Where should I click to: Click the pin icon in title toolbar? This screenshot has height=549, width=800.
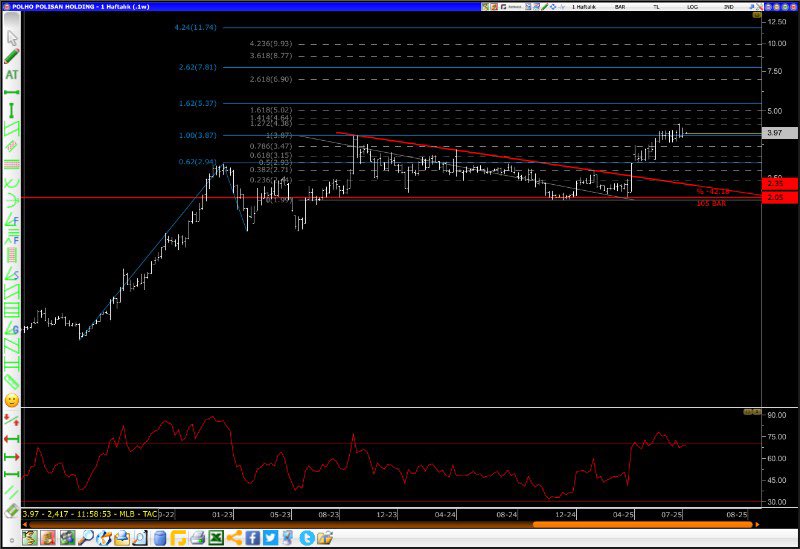752,7
